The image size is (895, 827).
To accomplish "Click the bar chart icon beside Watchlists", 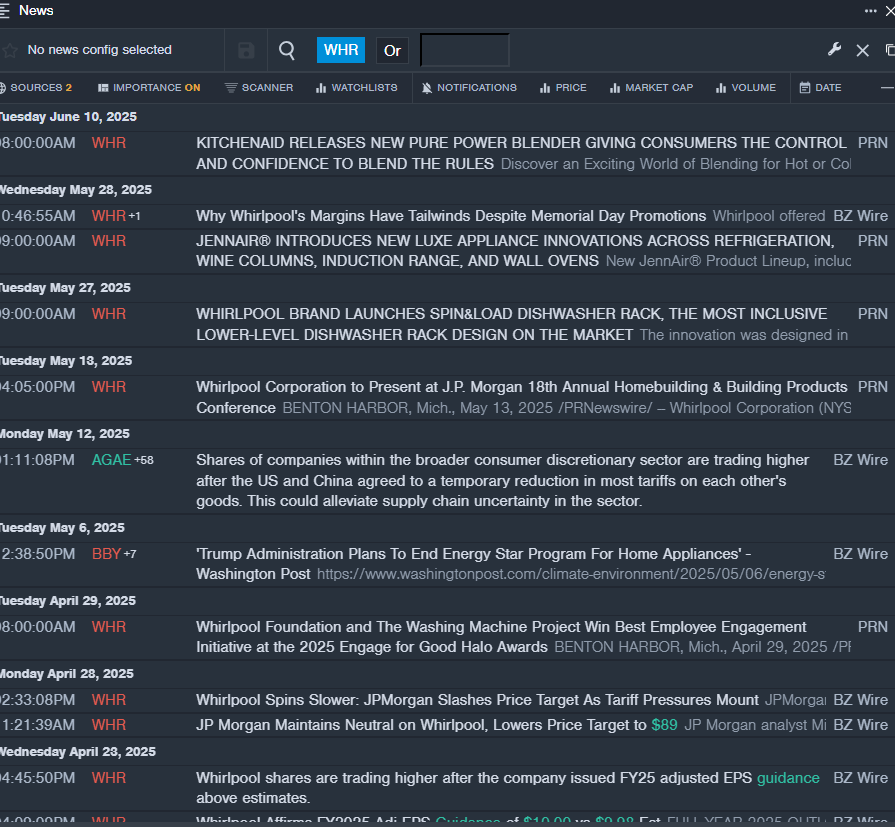I will [321, 88].
